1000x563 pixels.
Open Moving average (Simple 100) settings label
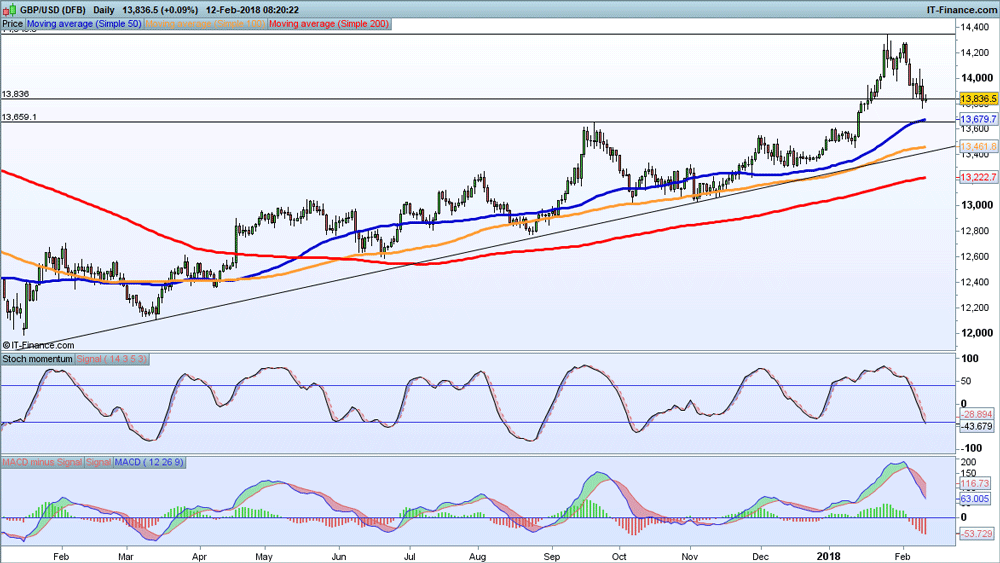[x=205, y=24]
